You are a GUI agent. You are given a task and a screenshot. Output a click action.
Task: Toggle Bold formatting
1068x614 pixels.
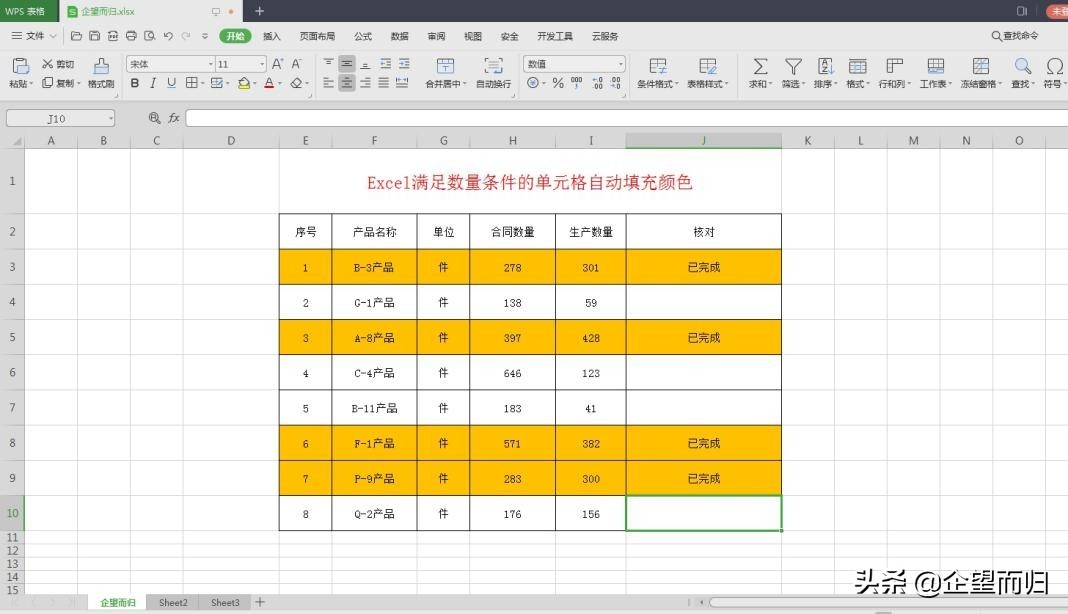135,83
